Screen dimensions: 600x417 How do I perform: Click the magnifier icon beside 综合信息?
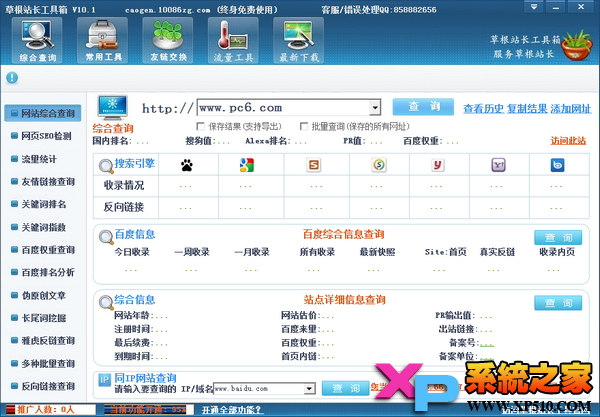[106, 303]
